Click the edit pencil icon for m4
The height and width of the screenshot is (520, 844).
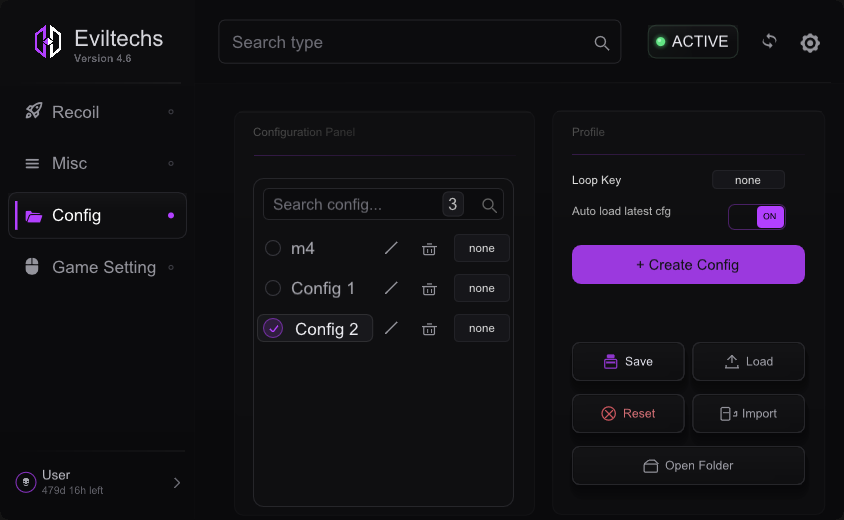391,248
